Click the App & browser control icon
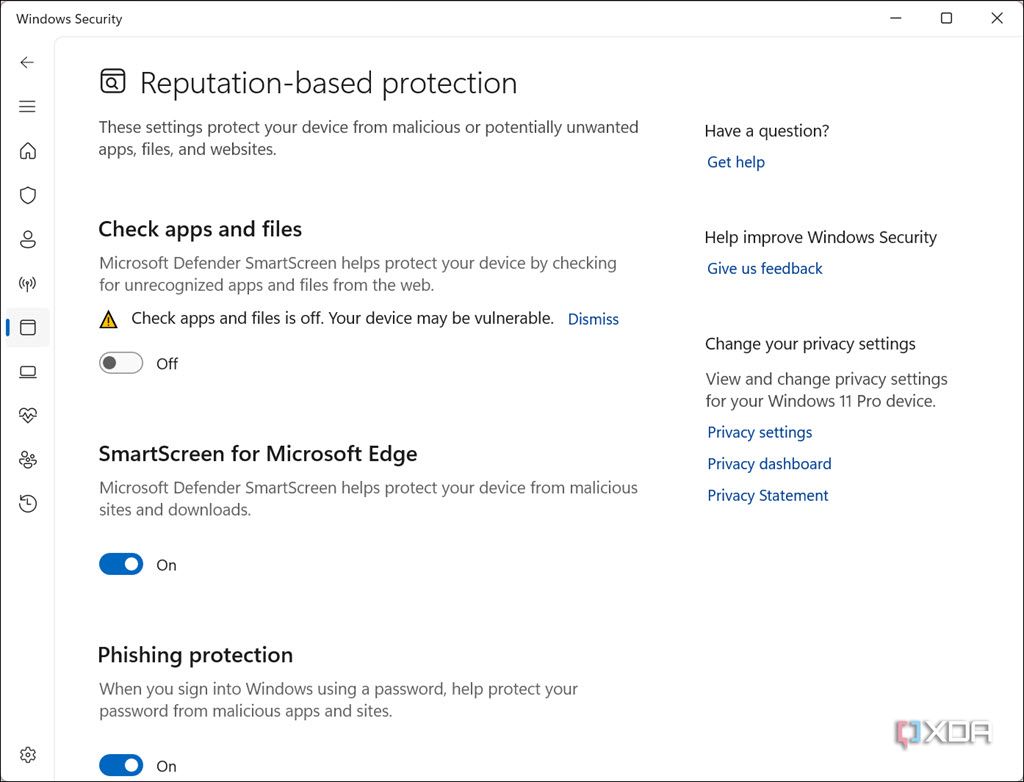This screenshot has height=782, width=1024. 27,327
